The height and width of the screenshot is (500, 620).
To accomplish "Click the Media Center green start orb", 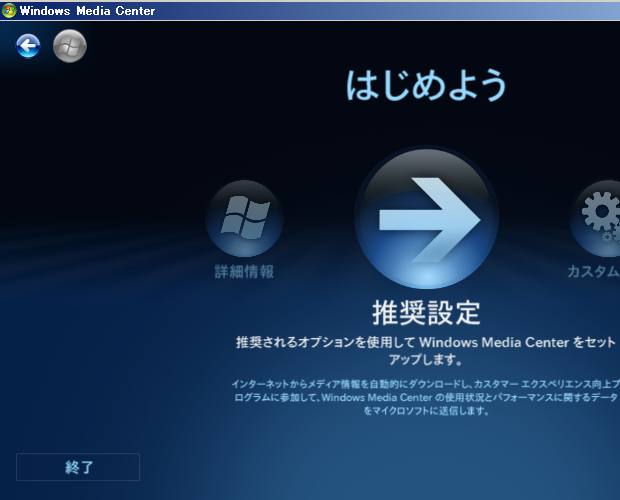I will [69, 46].
